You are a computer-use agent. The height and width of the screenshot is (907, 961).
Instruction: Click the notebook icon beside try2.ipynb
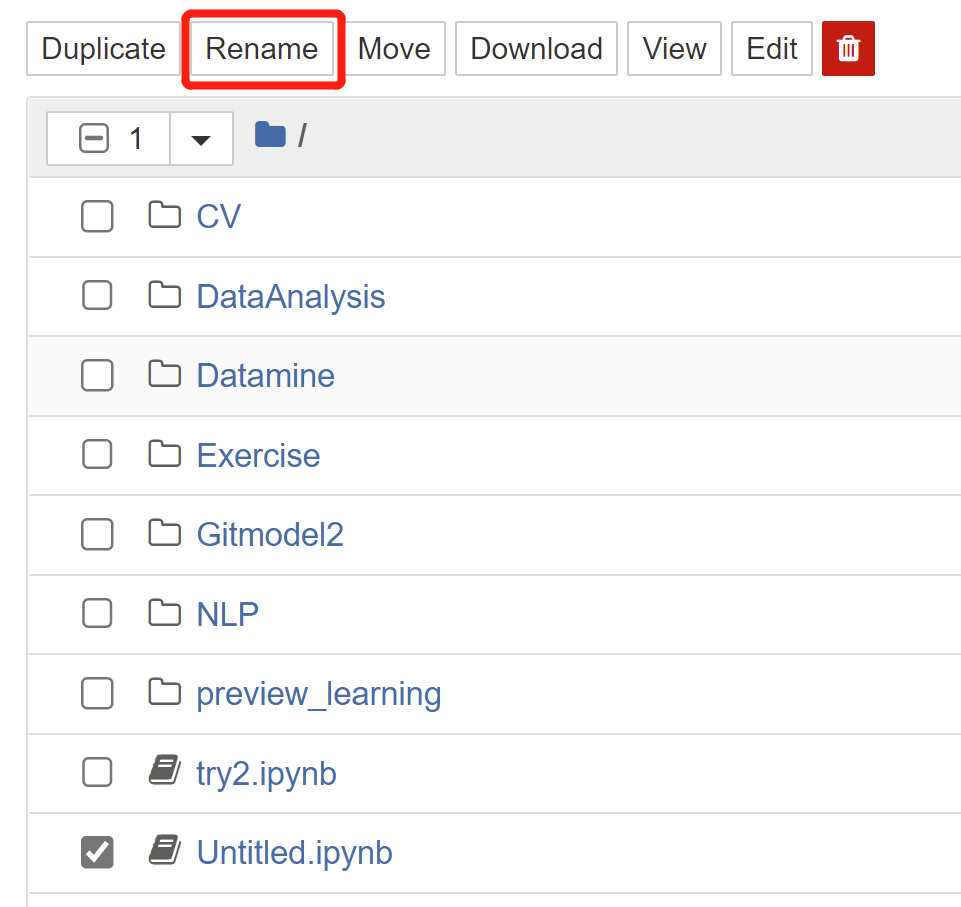coord(164,771)
